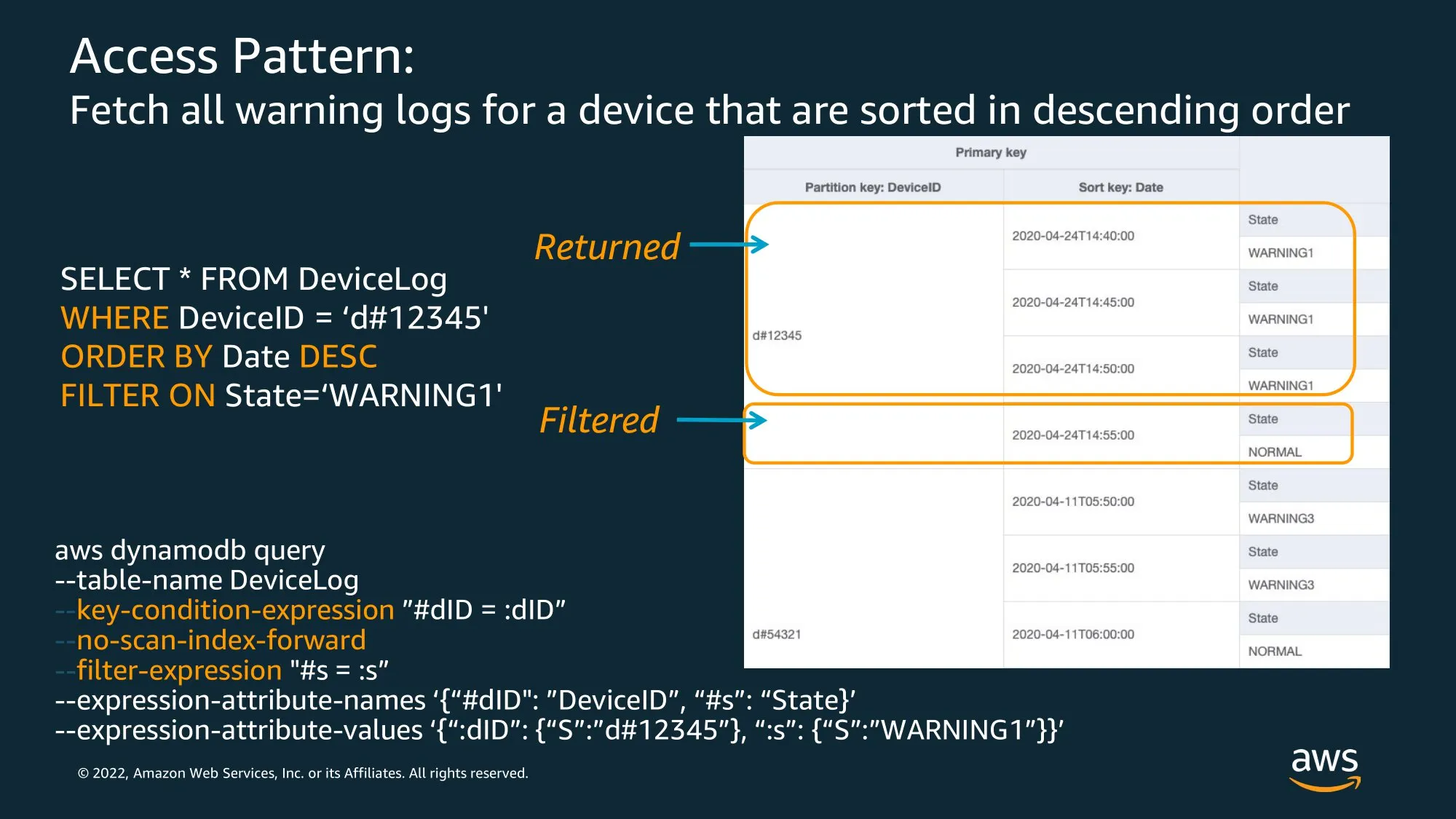This screenshot has height=819, width=1456.
Task: Click the SELECT * FROM DeviceLog line
Action: pos(253,280)
